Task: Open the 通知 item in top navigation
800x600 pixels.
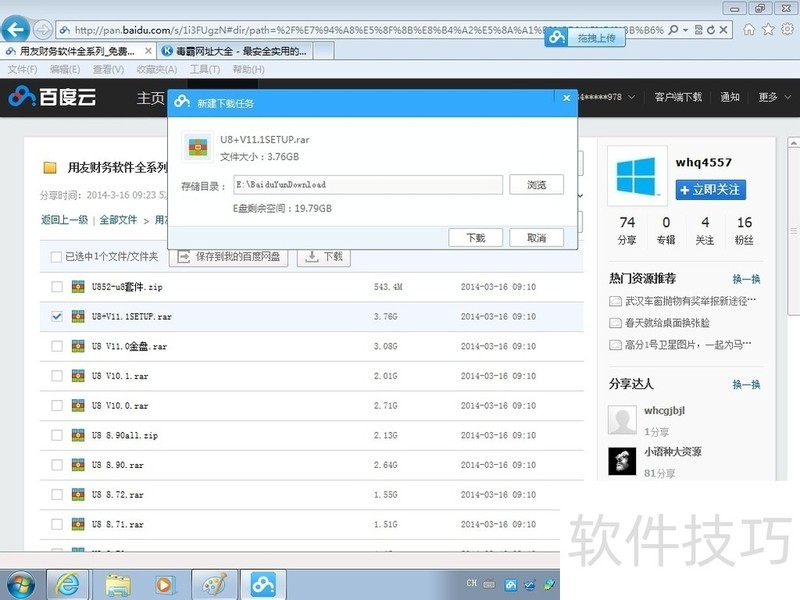Action: (729, 97)
